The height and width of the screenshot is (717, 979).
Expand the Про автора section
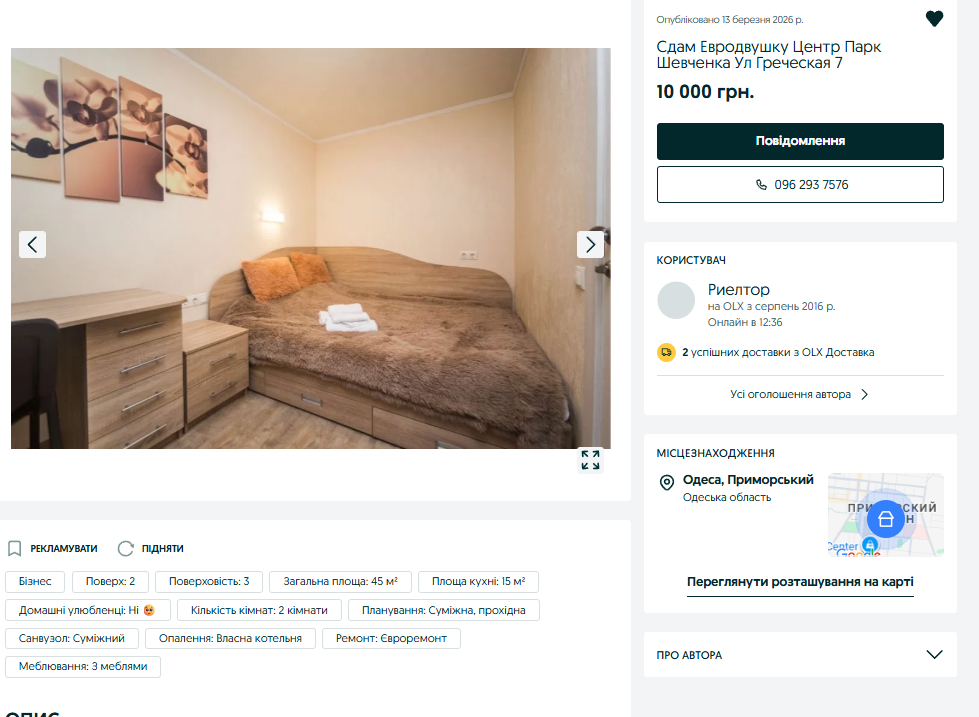coord(934,655)
